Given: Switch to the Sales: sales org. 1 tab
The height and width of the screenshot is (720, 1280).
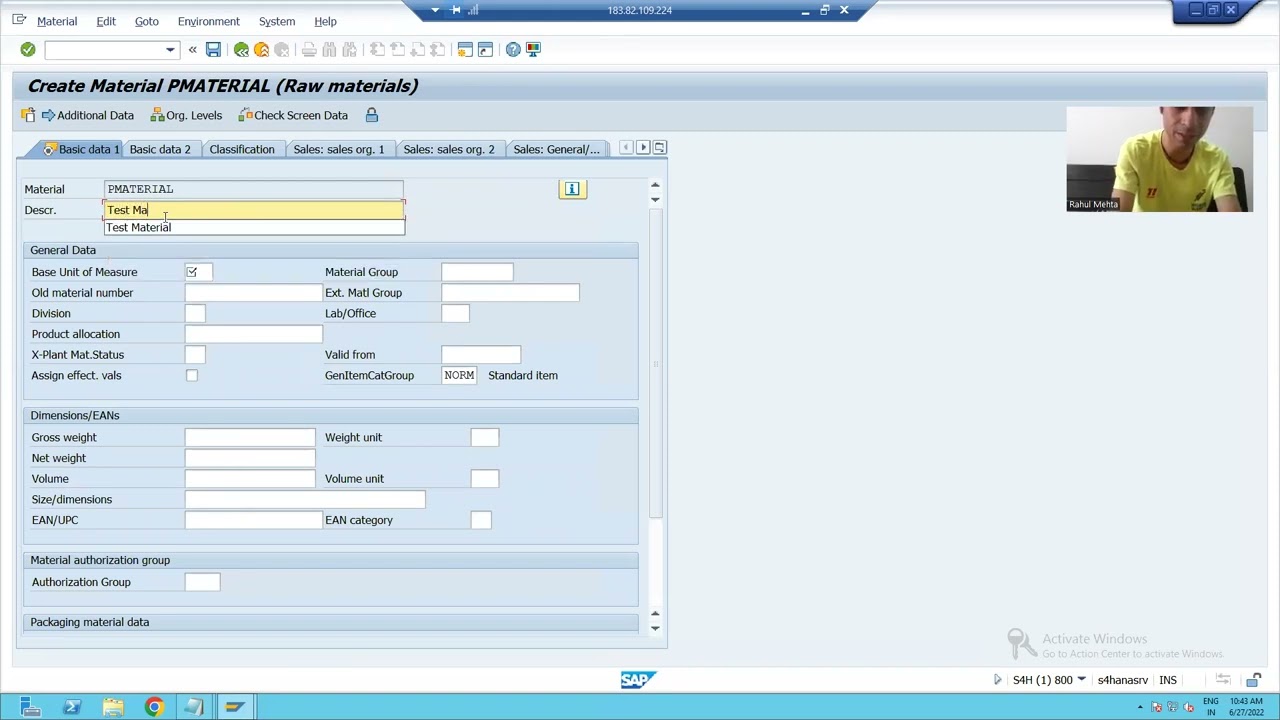Looking at the screenshot, I should 339,149.
